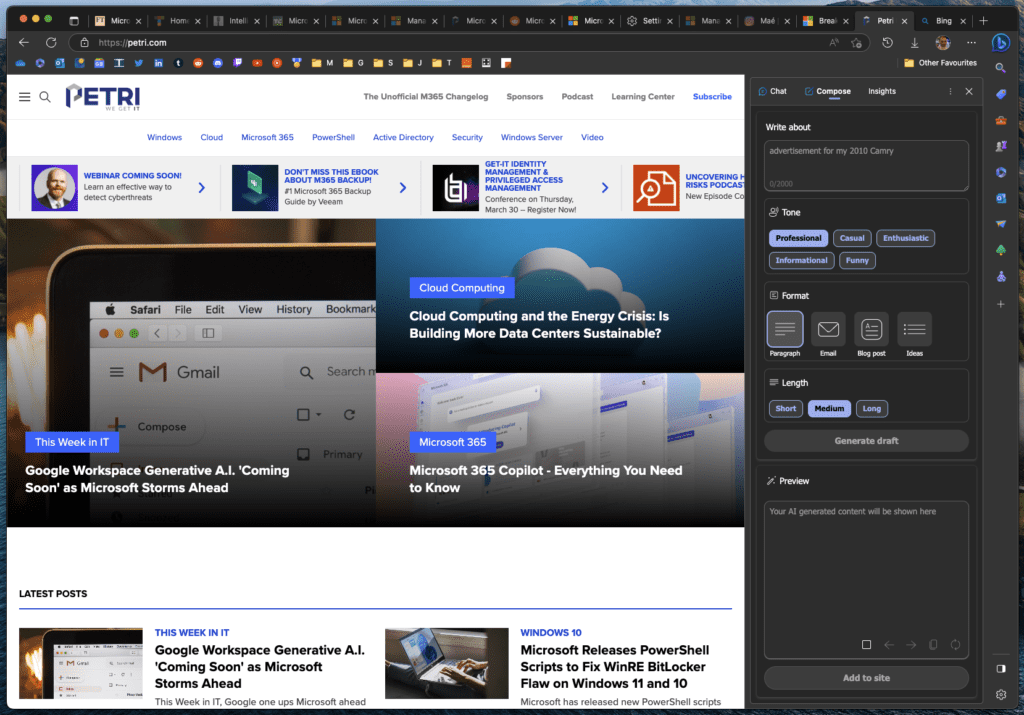Image resolution: width=1024 pixels, height=715 pixels.
Task: Open the LinkedIn bookmark icon
Action: (158, 63)
